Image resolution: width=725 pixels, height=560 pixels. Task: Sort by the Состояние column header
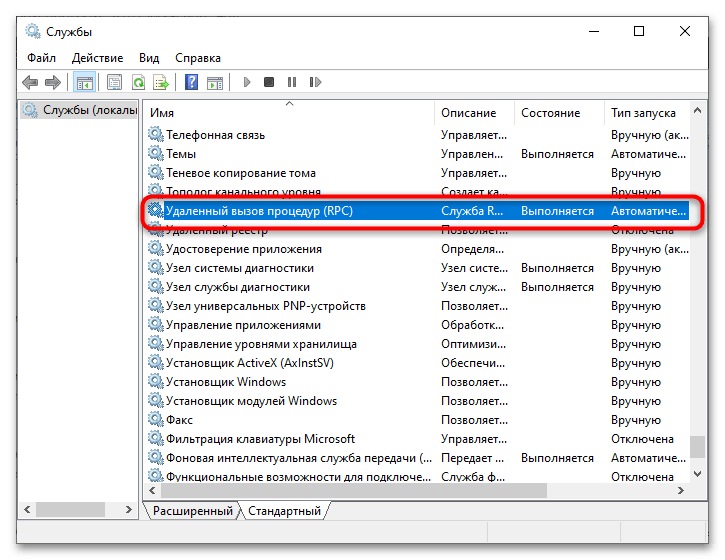coord(559,113)
